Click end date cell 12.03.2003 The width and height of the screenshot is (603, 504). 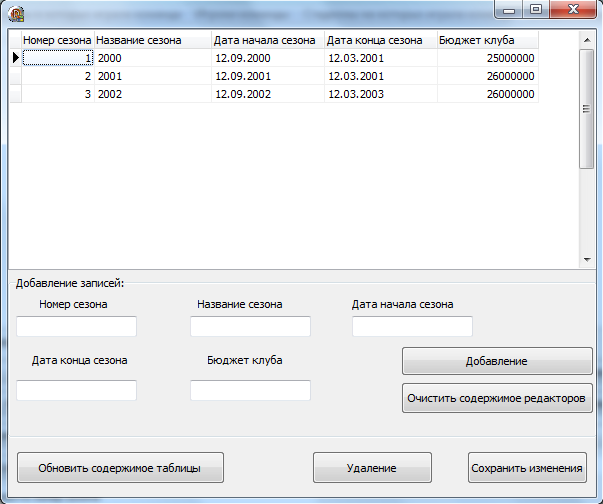[x=381, y=94]
